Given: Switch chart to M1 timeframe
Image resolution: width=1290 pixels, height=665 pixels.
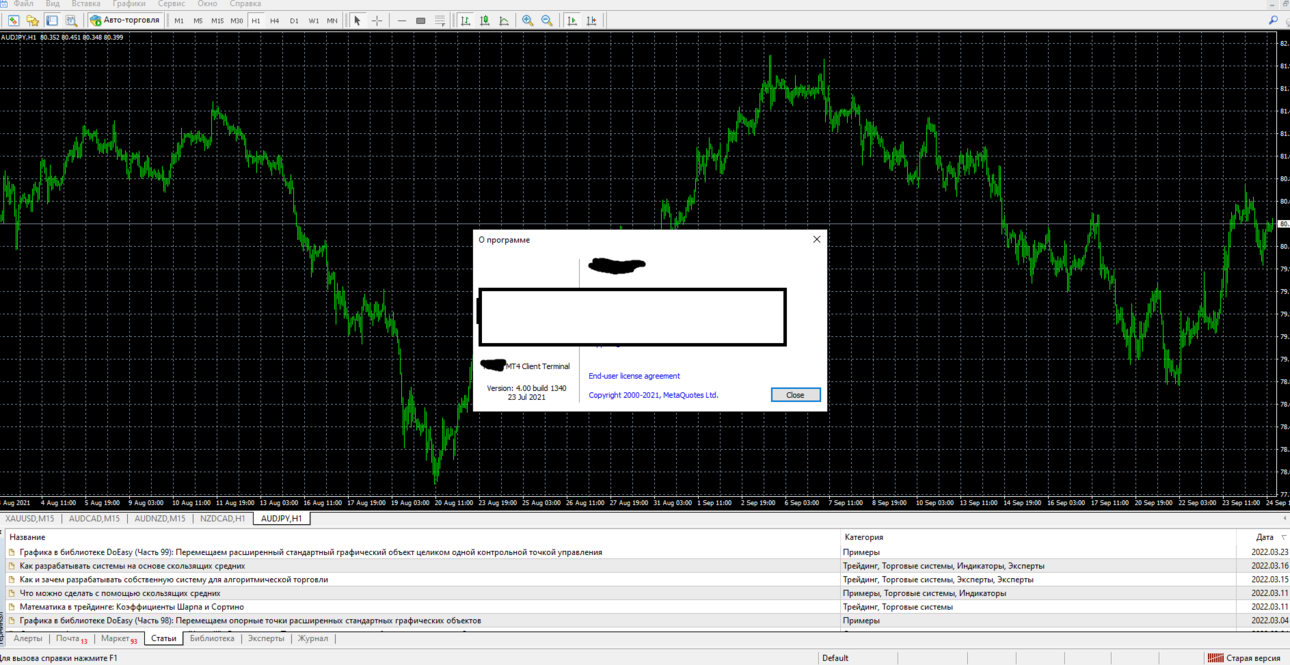Looking at the screenshot, I should coord(179,20).
